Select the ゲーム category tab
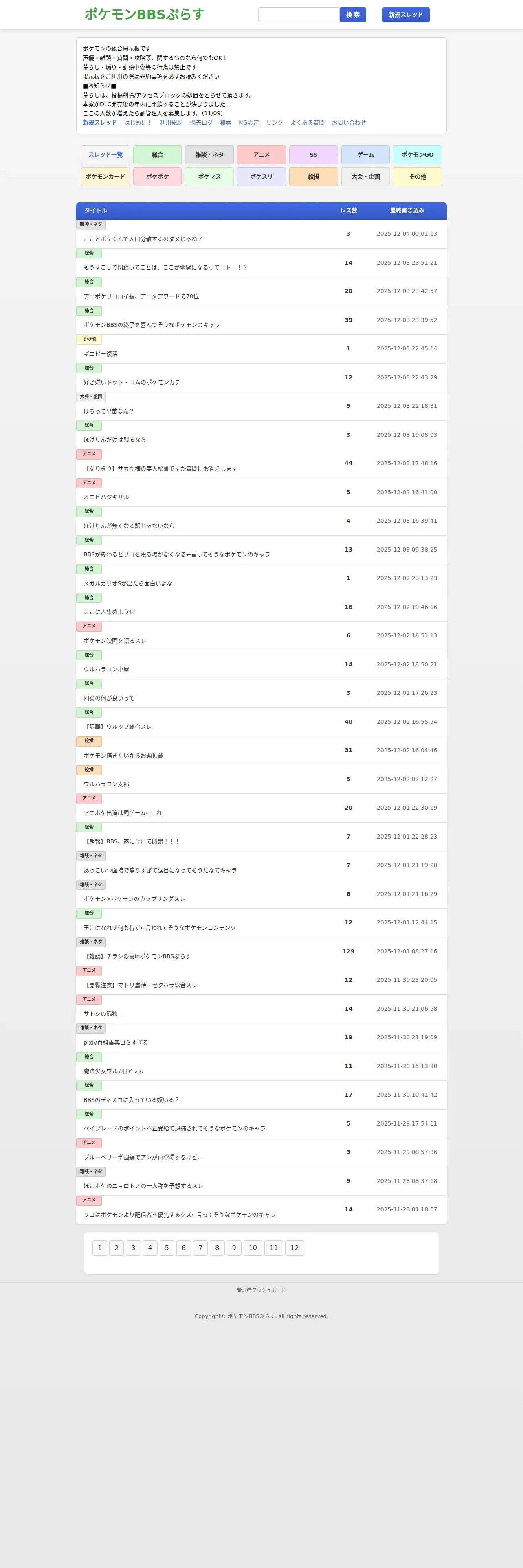The height and width of the screenshot is (1568, 523). point(365,155)
